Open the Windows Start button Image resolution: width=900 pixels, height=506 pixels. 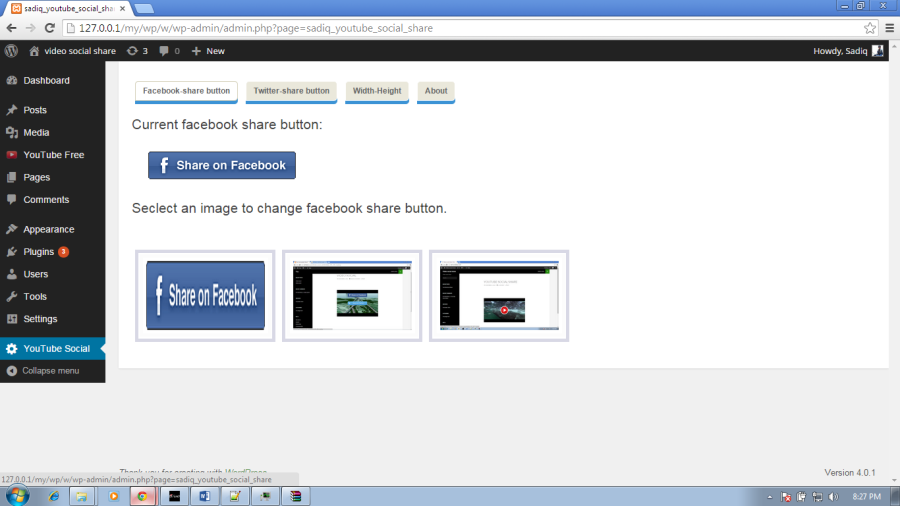pyautogui.click(x=17, y=496)
